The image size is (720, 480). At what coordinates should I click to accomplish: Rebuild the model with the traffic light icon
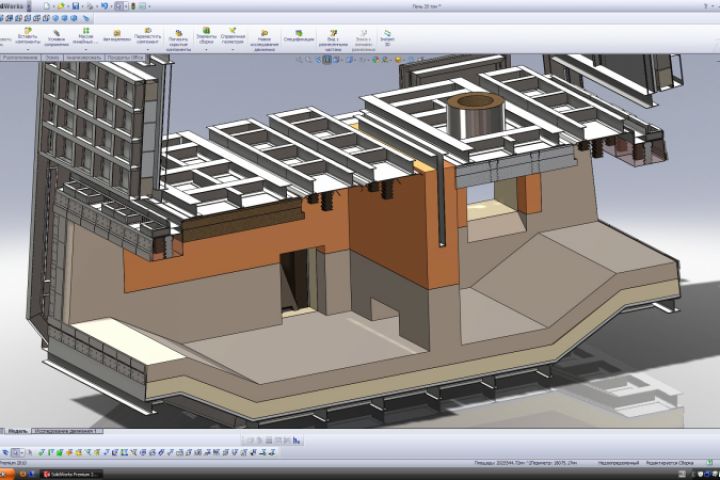(133, 6)
